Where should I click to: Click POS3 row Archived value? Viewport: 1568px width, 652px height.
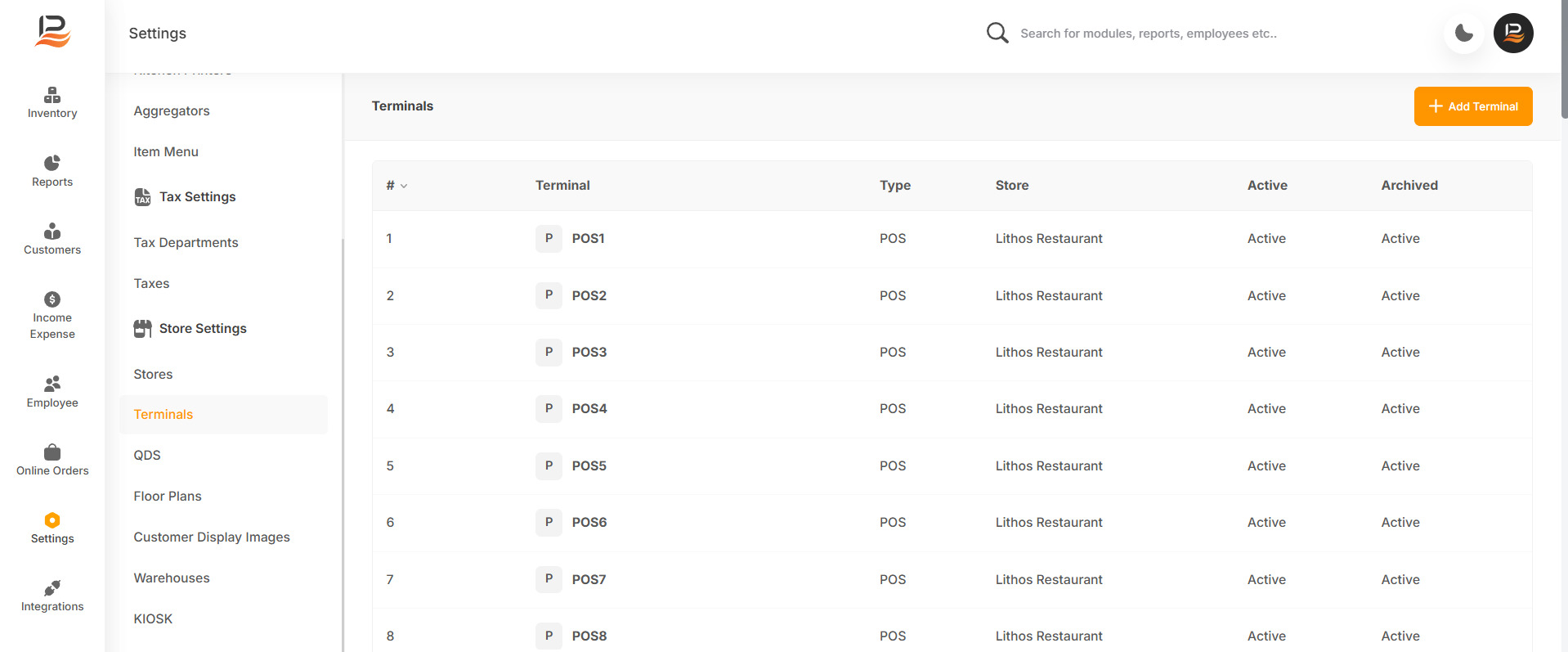[x=1400, y=353]
